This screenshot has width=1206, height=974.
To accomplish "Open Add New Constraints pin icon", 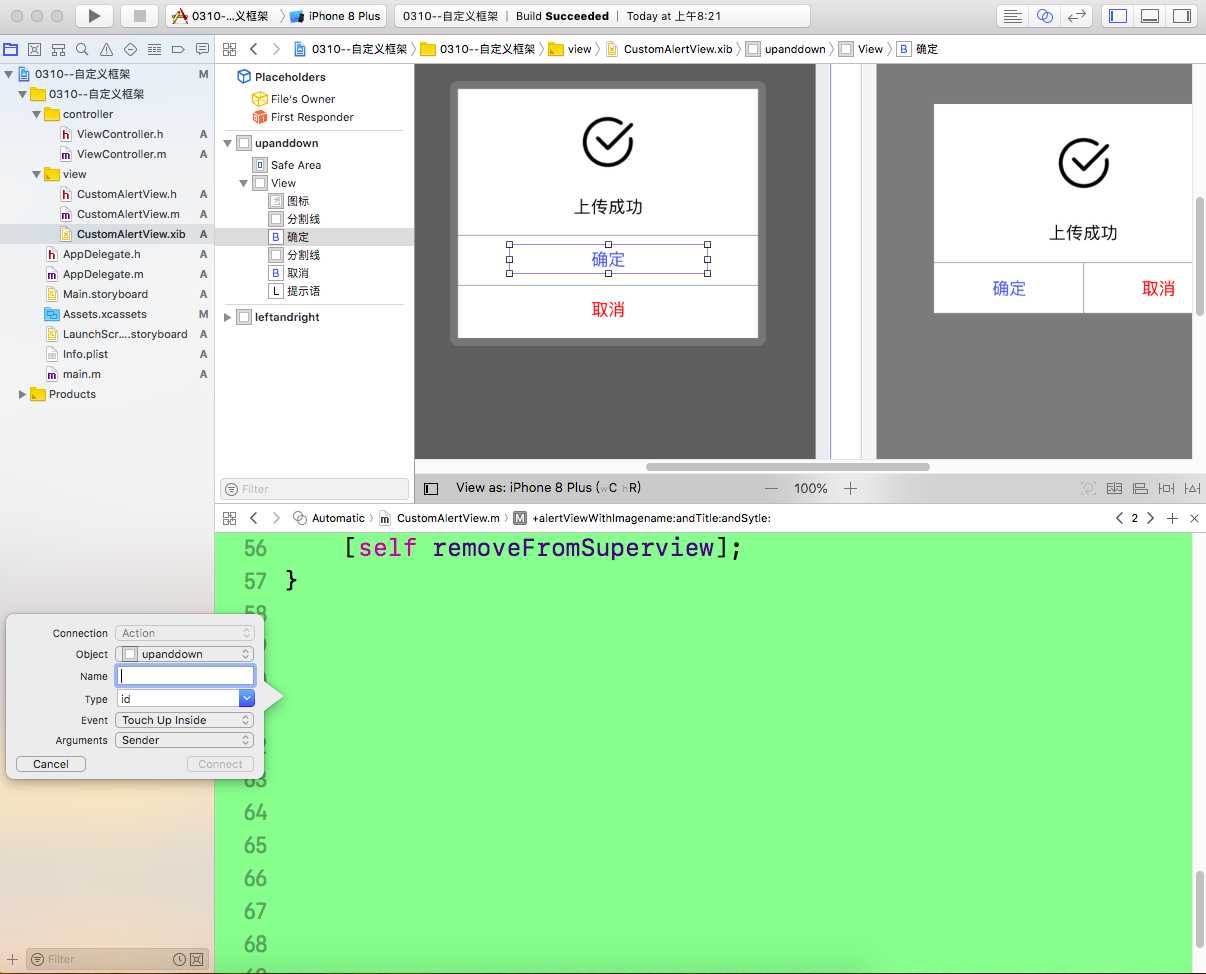I will [x=1166, y=489].
